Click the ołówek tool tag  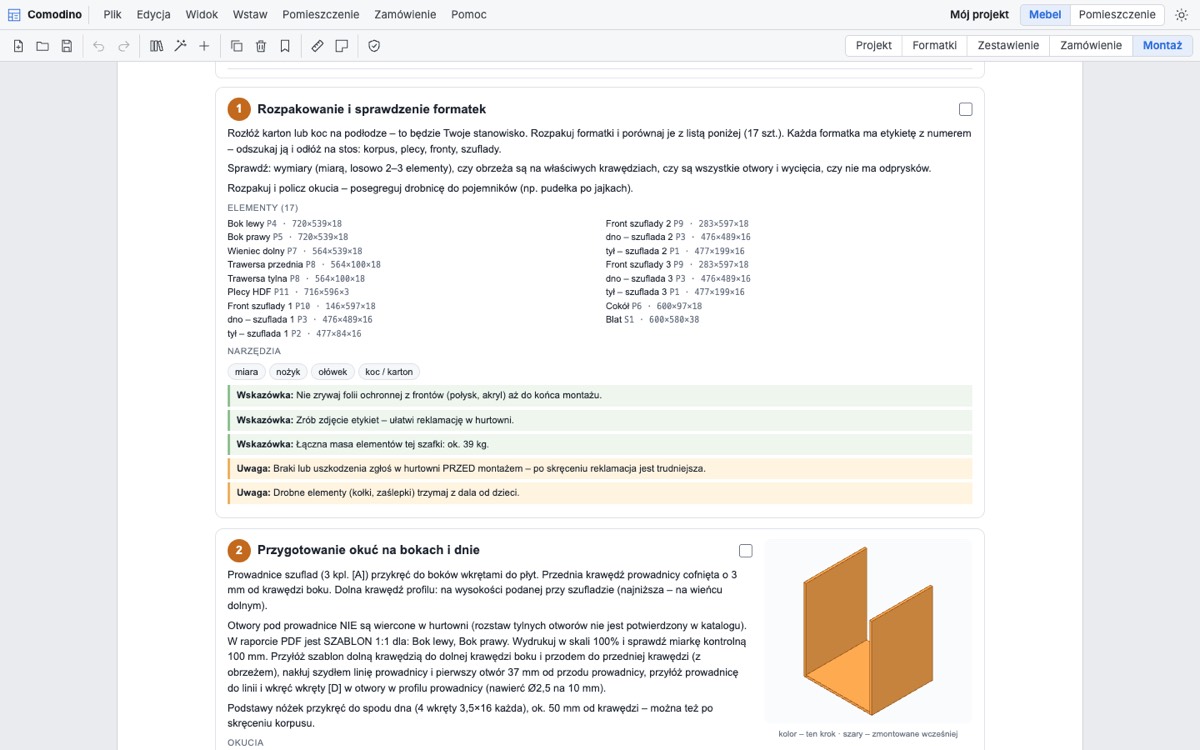(x=333, y=372)
